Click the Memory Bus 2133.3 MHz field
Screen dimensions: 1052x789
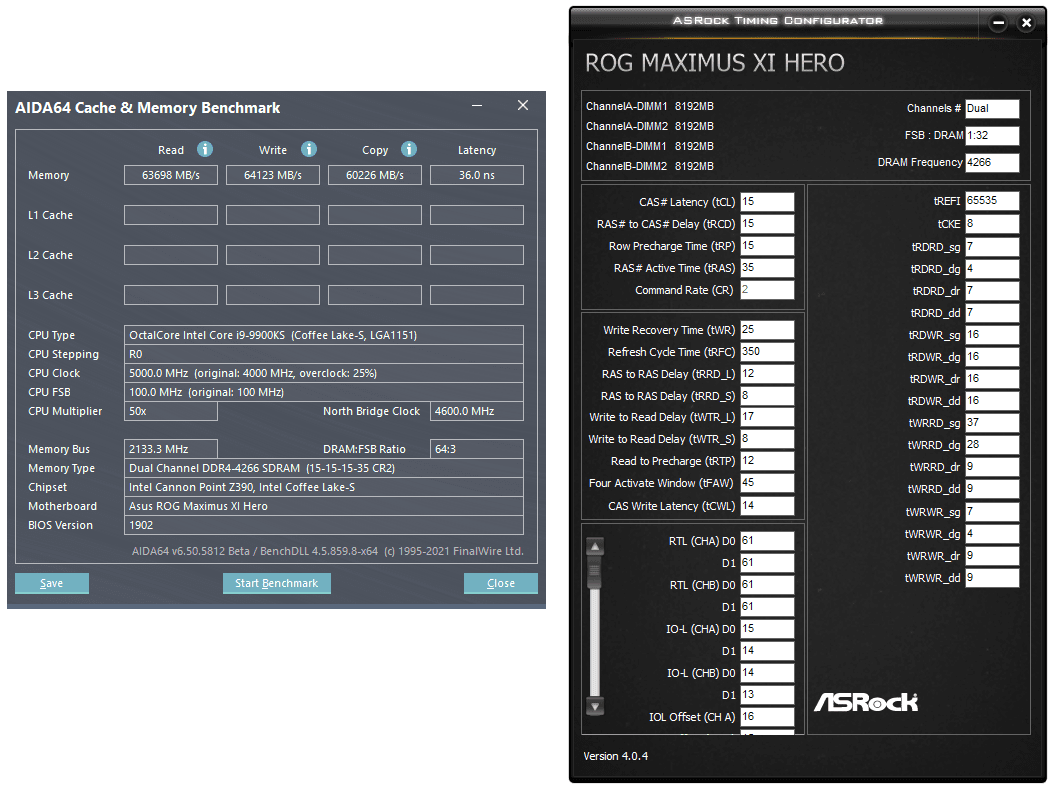[171, 449]
